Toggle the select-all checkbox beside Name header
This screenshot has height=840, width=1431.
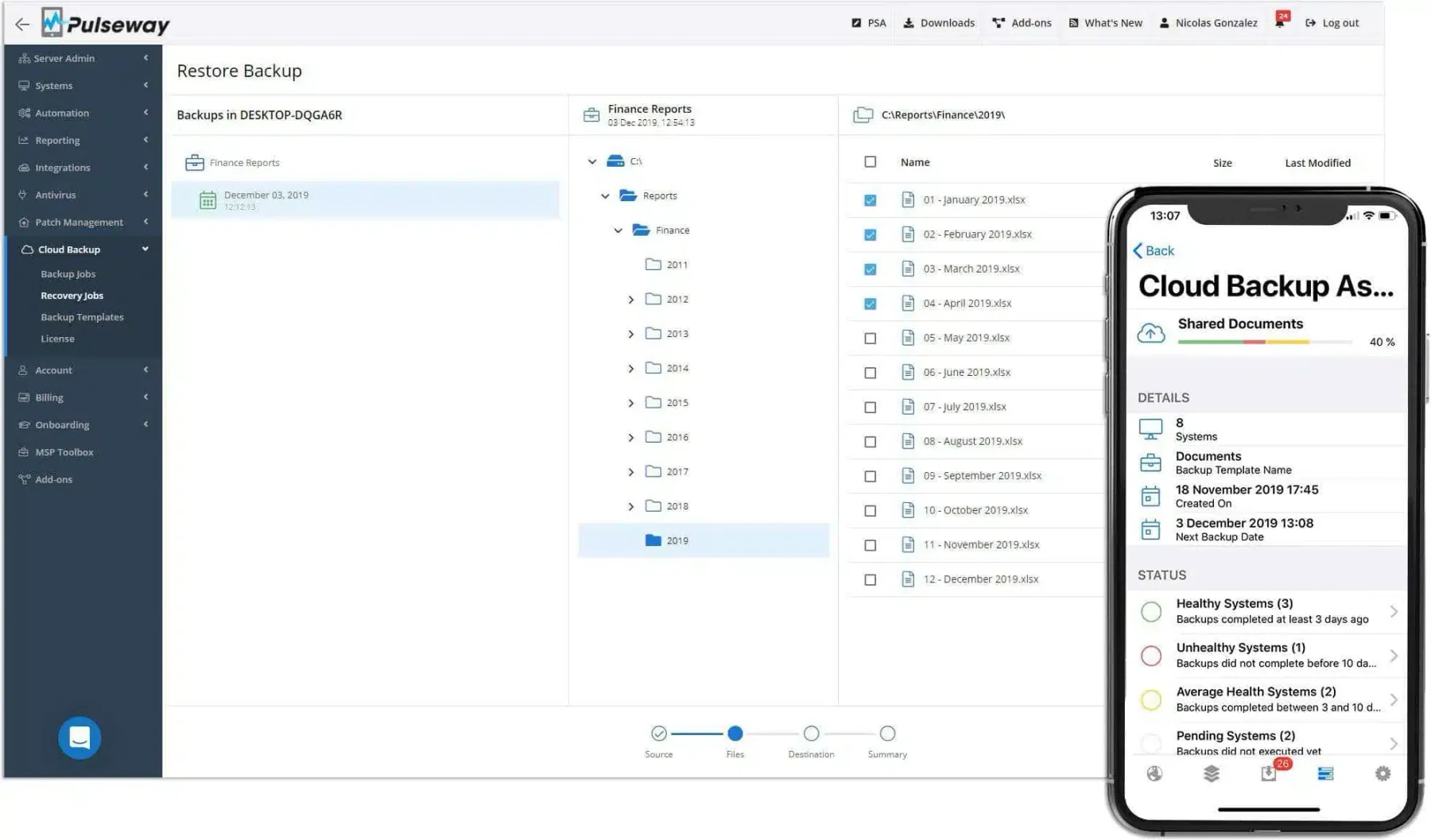(871, 162)
